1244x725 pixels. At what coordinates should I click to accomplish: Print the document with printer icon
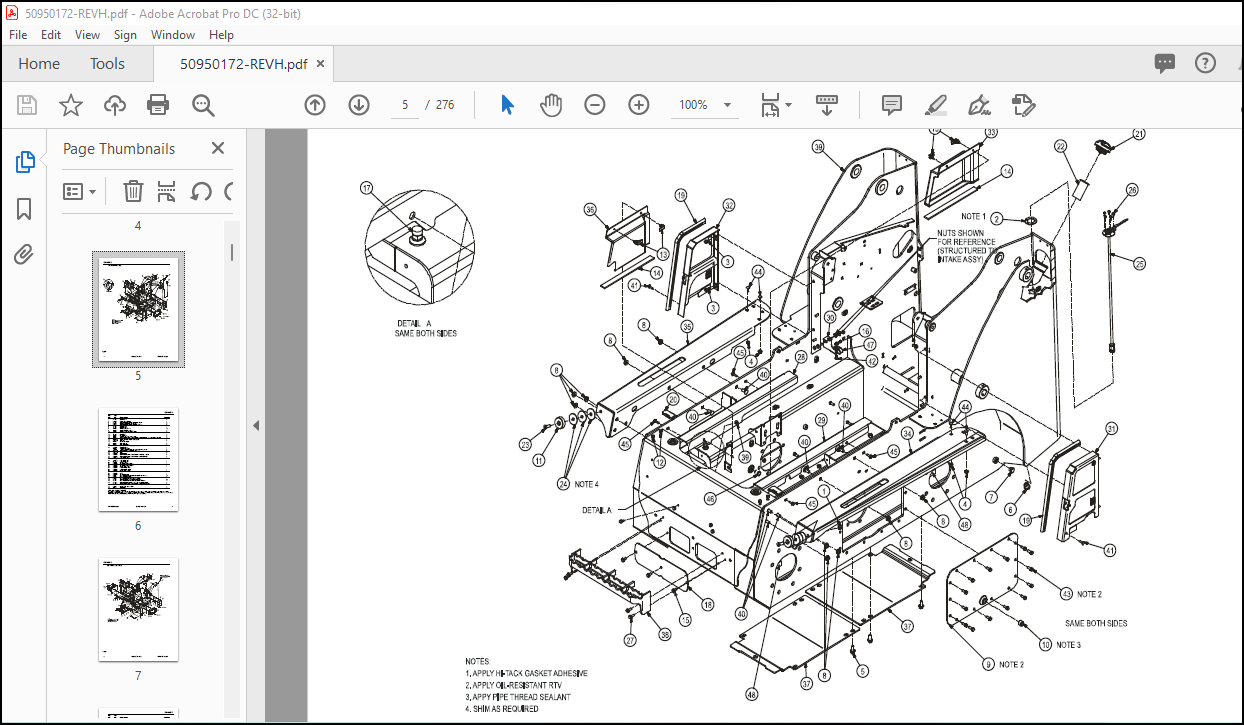[158, 105]
